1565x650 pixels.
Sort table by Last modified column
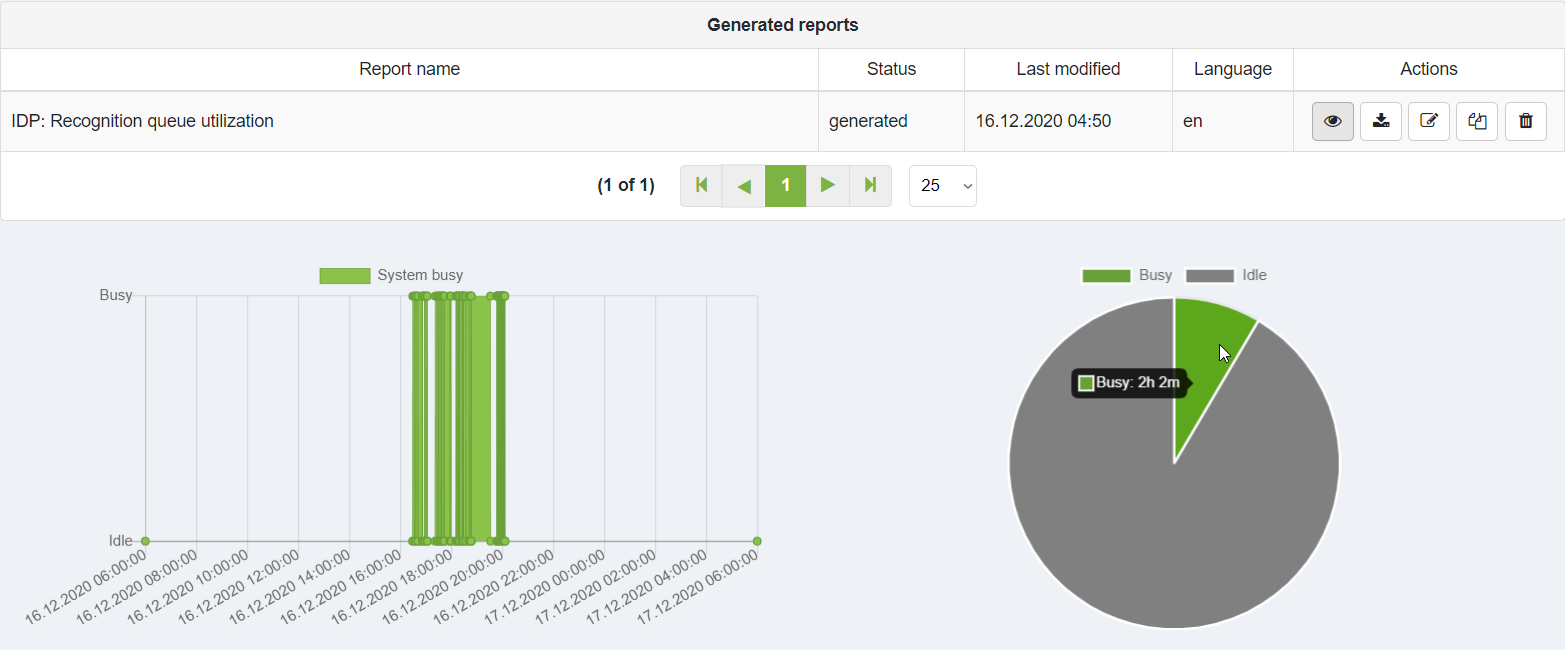click(1067, 69)
